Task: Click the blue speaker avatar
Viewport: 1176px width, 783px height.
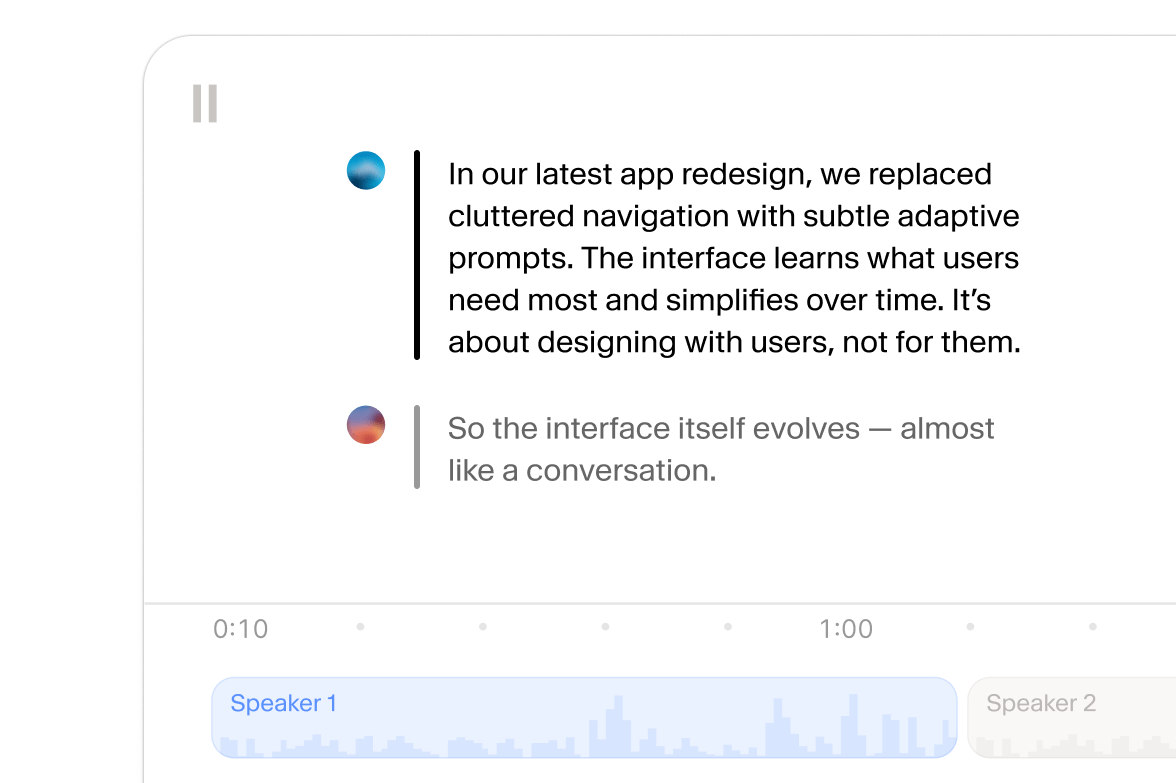Action: coord(366,171)
